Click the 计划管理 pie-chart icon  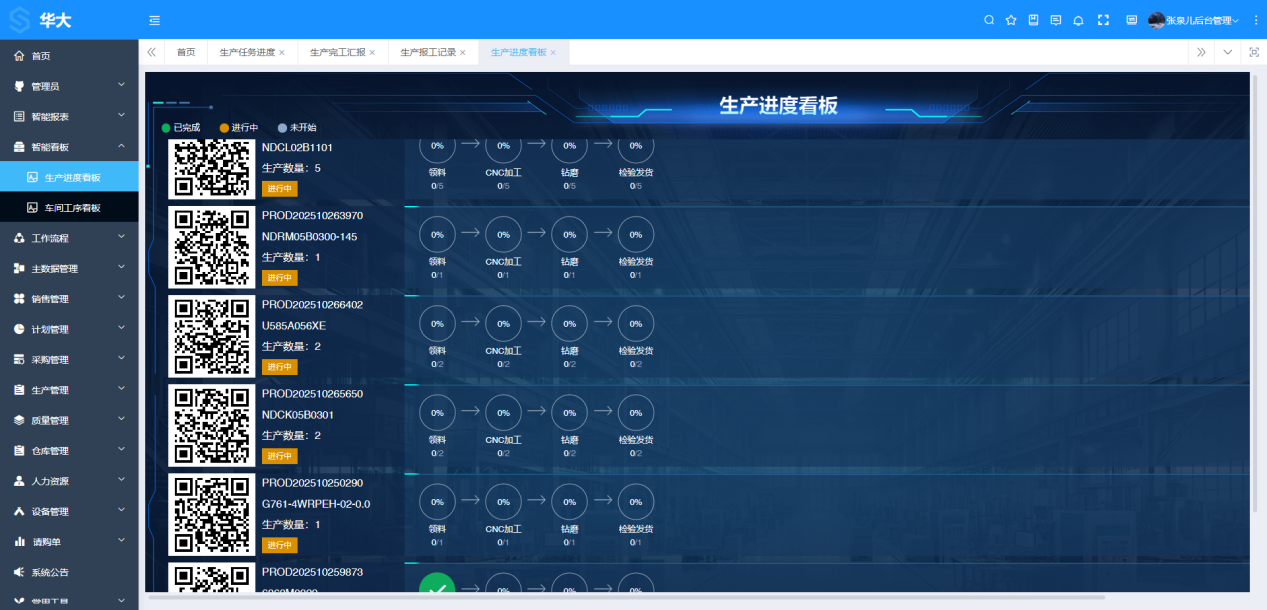(x=19, y=329)
